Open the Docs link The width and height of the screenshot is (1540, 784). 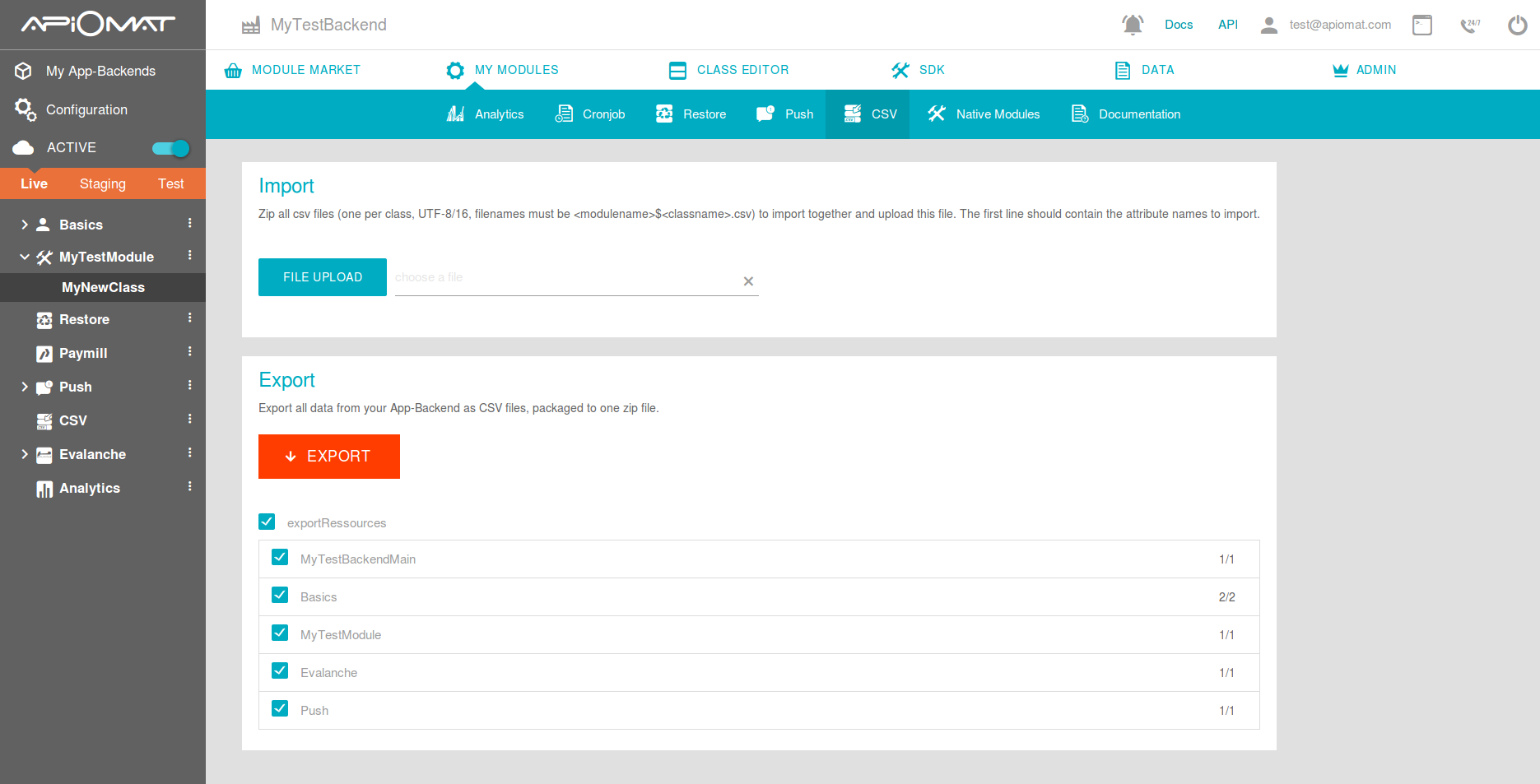point(1179,25)
